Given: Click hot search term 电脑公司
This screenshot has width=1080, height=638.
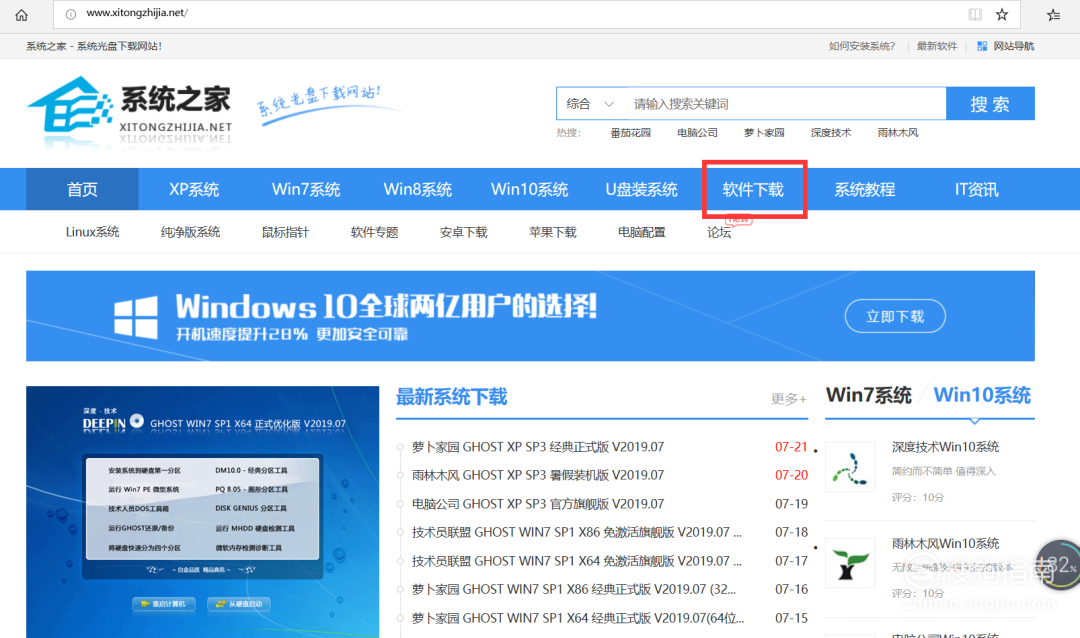Looking at the screenshot, I should [697, 133].
